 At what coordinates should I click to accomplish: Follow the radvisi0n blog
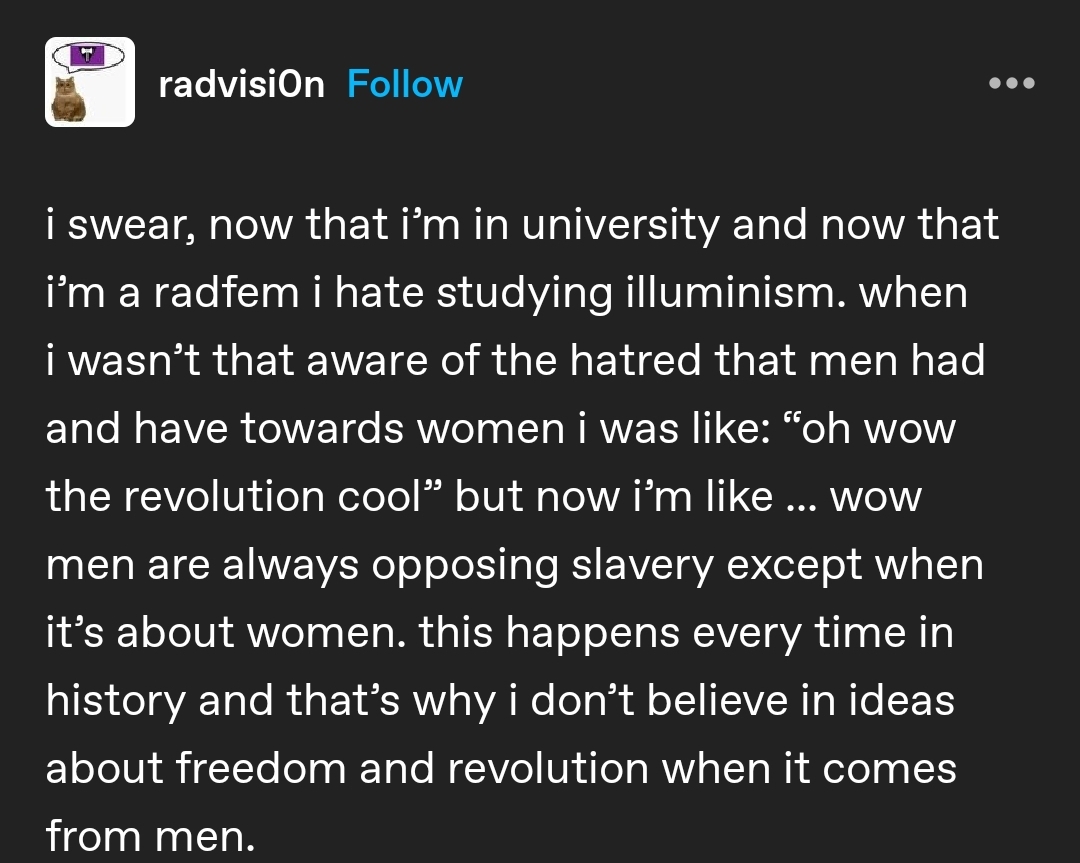click(404, 85)
